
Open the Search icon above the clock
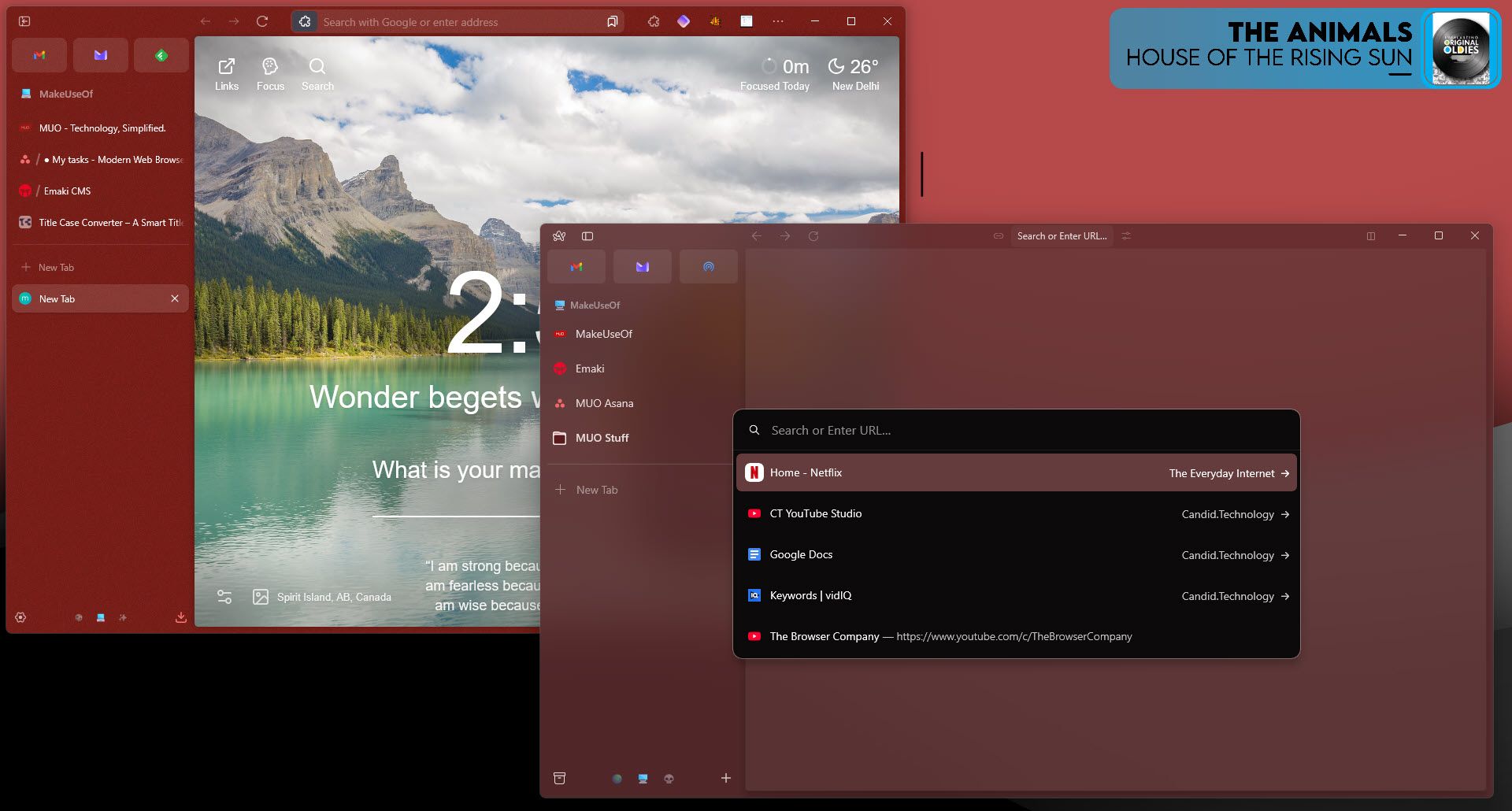pyautogui.click(x=317, y=69)
